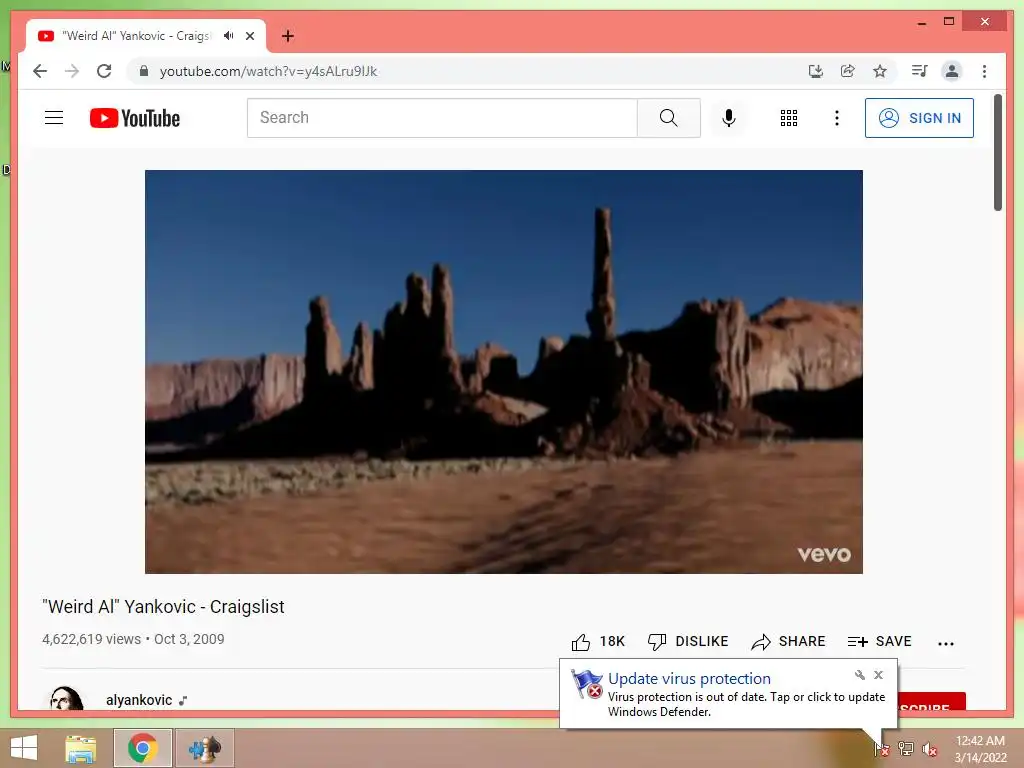Open the YouTube hamburger guide menu
The height and width of the screenshot is (768, 1024).
pos(54,118)
